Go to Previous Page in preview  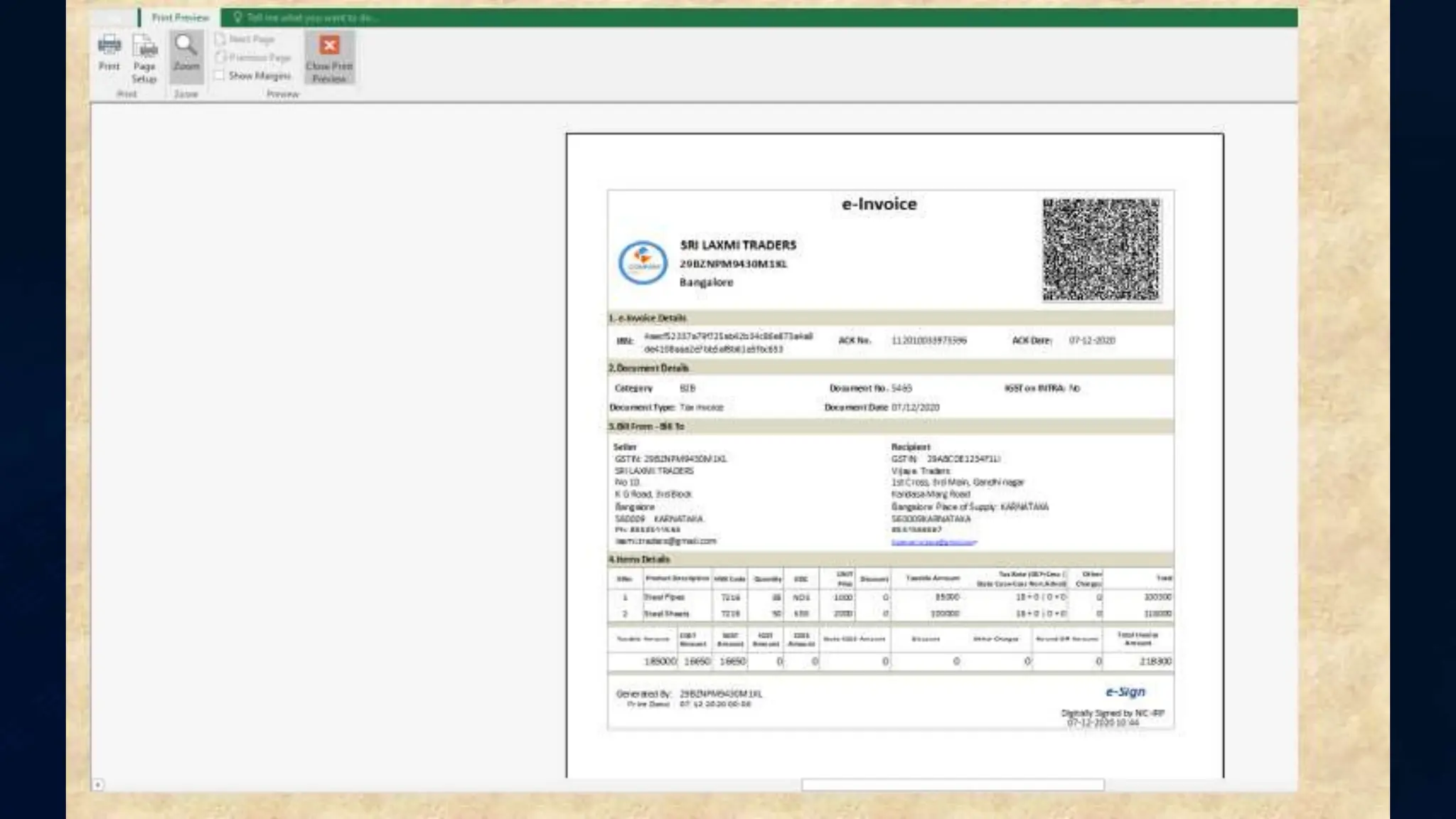[253, 58]
